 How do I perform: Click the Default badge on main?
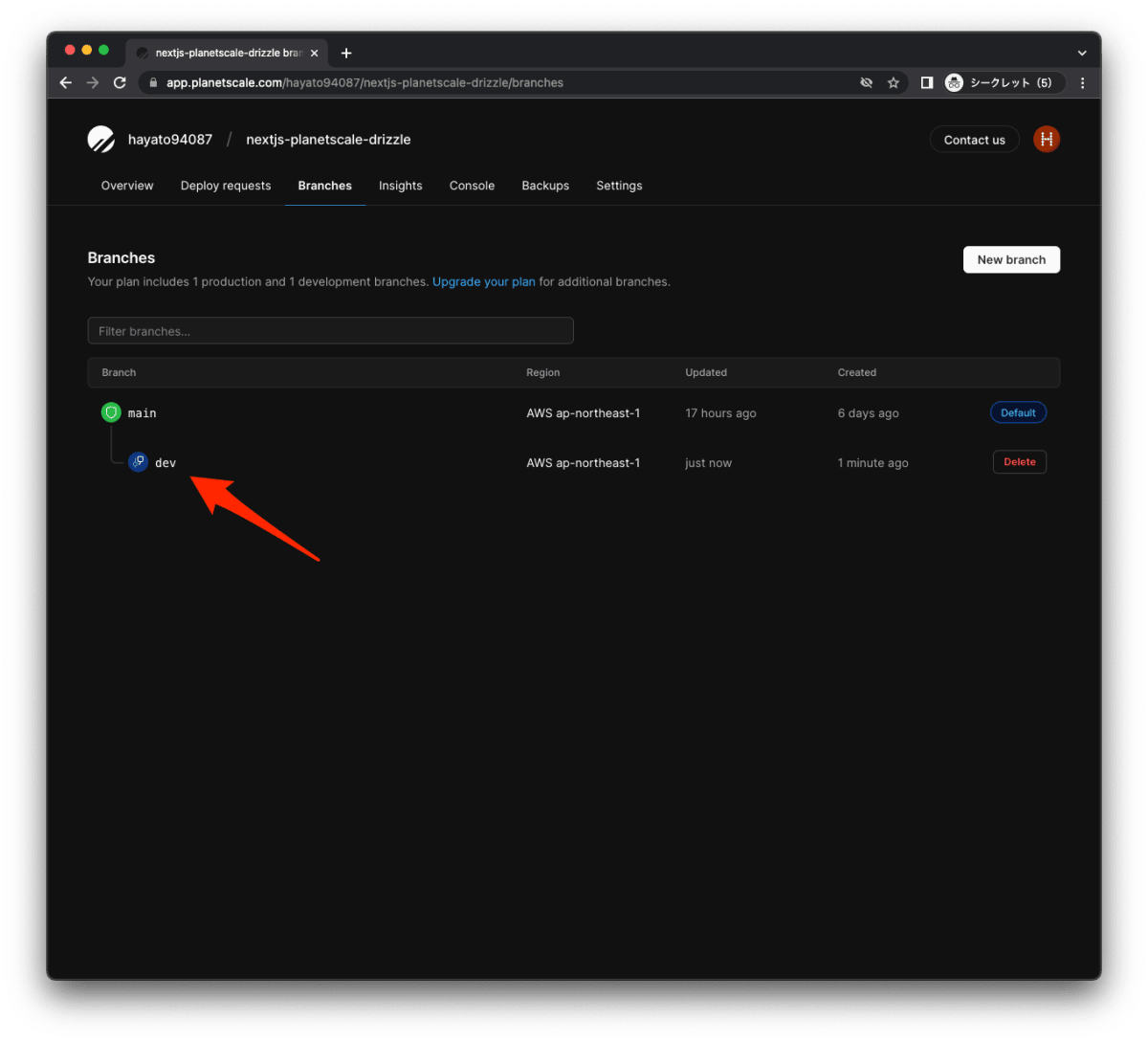click(x=1018, y=412)
